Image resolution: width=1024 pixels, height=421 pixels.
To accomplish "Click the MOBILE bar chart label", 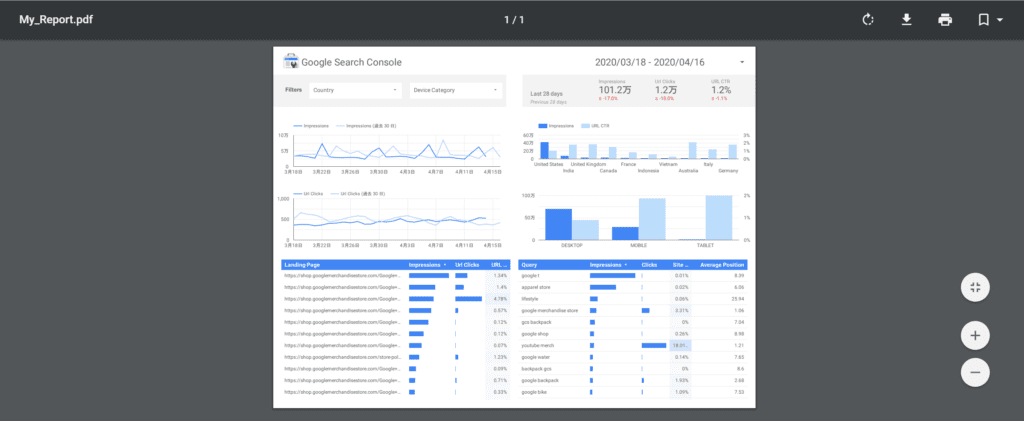I will click(x=638, y=245).
